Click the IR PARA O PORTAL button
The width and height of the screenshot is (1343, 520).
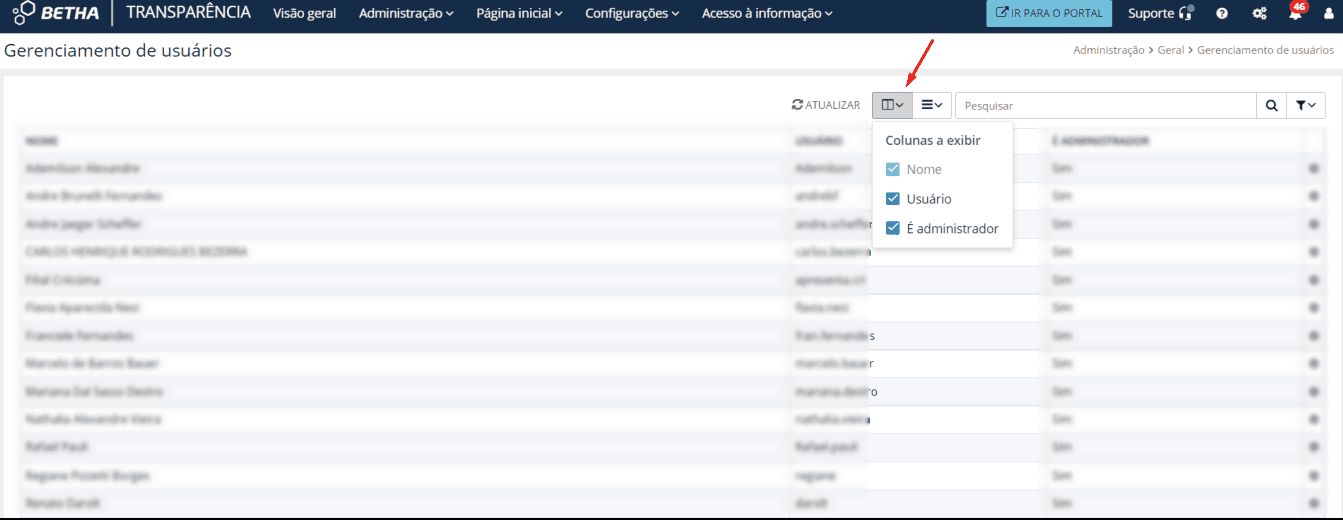pyautogui.click(x=1048, y=14)
